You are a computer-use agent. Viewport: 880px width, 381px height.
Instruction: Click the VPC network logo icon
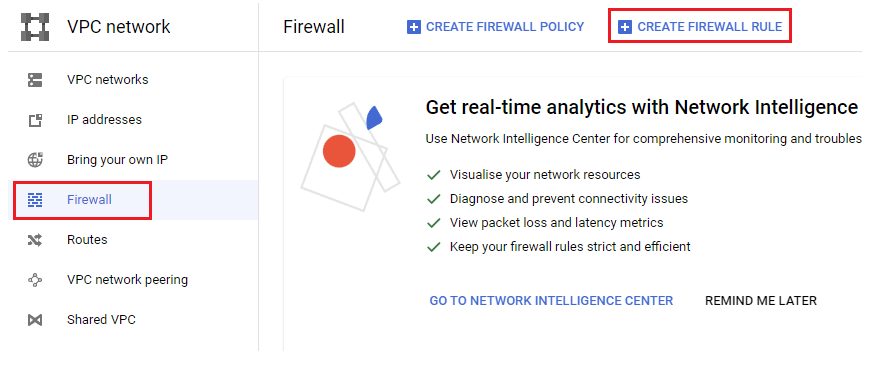(35, 27)
